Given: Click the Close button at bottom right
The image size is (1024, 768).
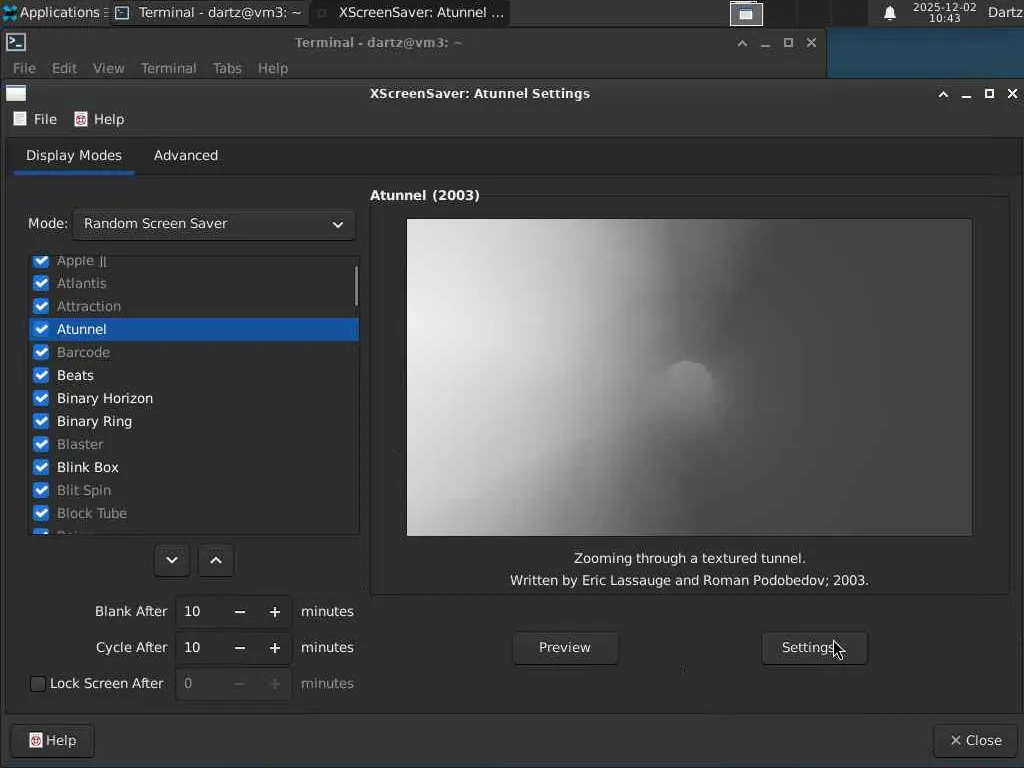Looking at the screenshot, I should (x=976, y=741).
